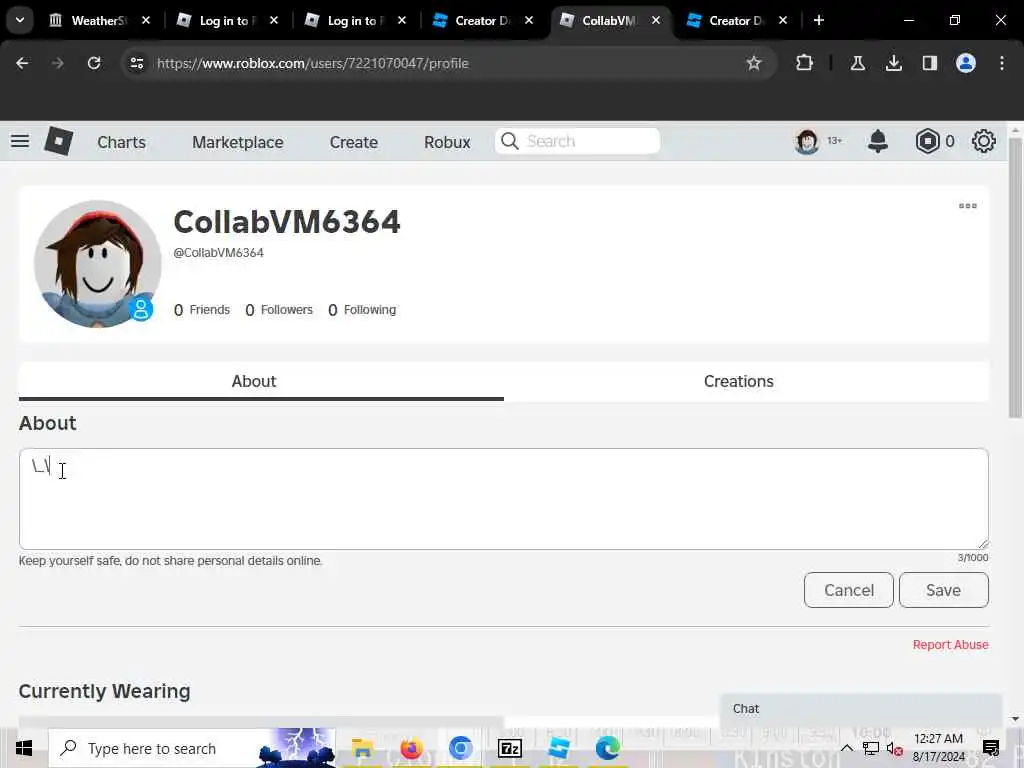
Task: Toggle the browser side panel
Action: [x=929, y=63]
